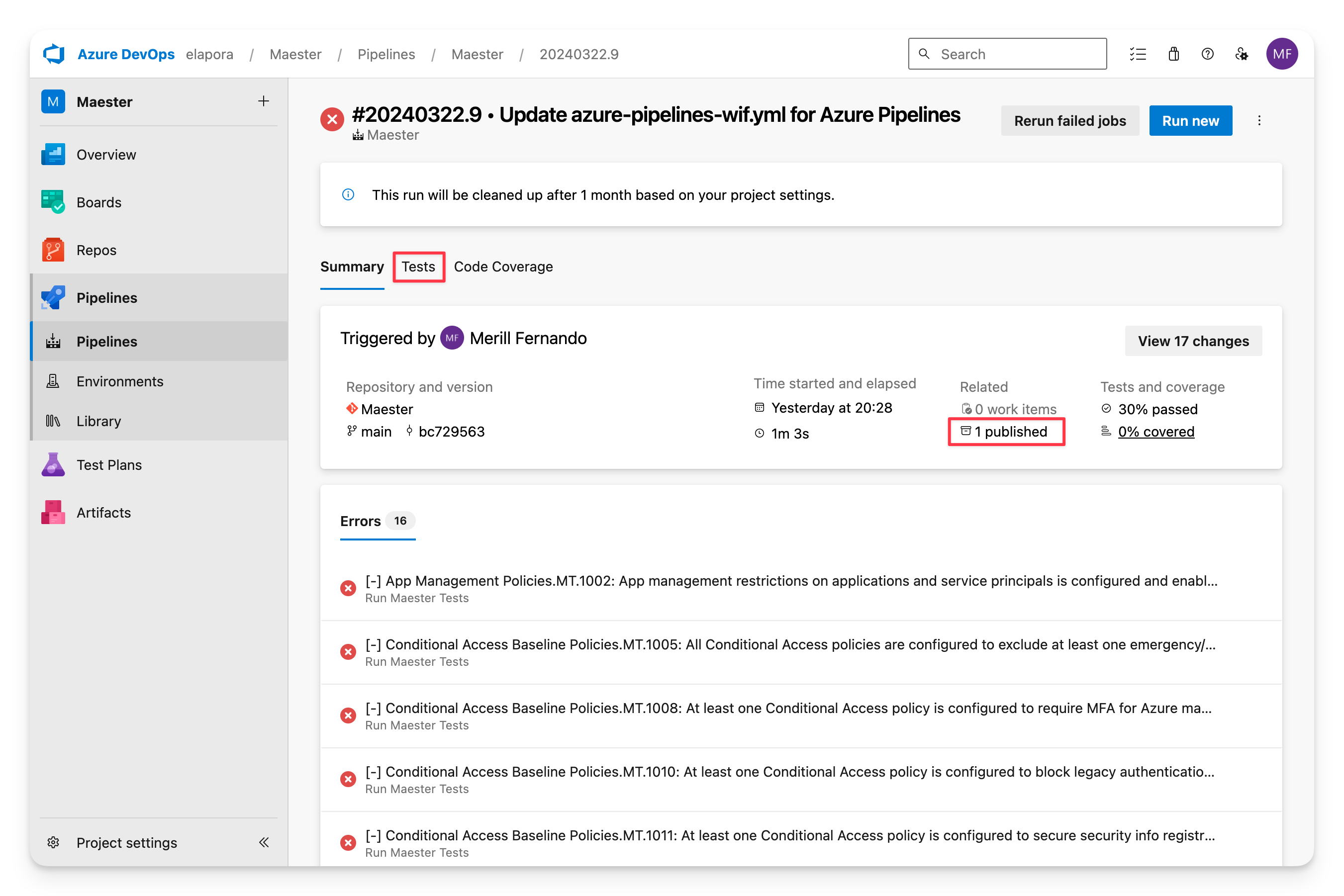The height and width of the screenshot is (896, 1344).
Task: Open the more actions vertical ellipsis menu
Action: 1259,120
